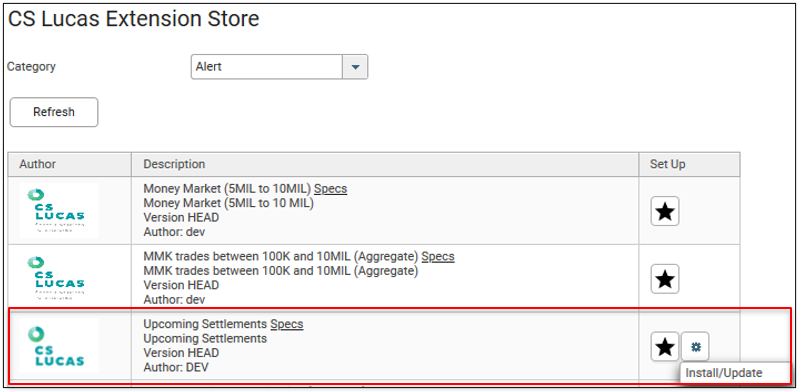Viewport: 800px width, 392px height.
Task: Open Specs link for Upcoming Settlements
Action: tap(287, 324)
